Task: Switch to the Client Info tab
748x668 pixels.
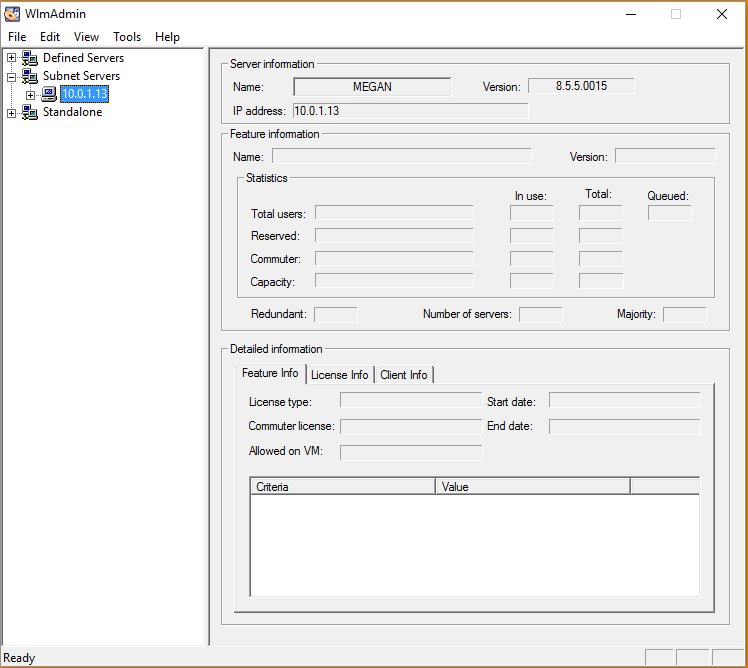Action: [x=404, y=375]
